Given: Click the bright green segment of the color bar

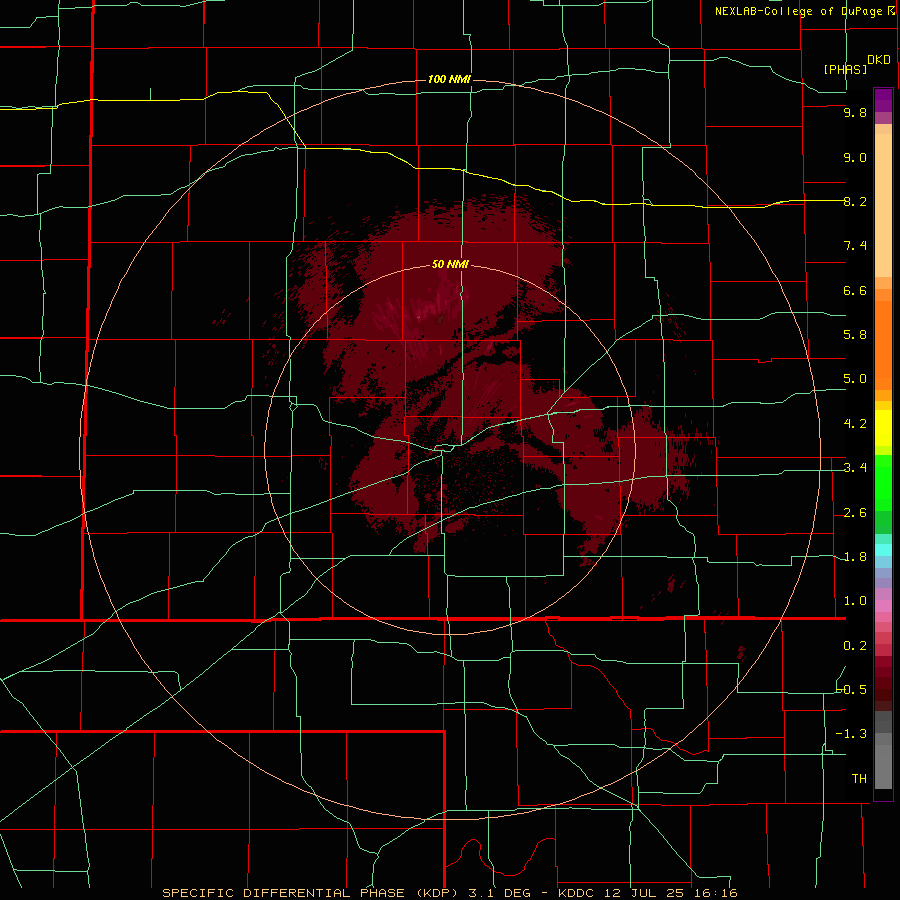Looking at the screenshot, I should pyautogui.click(x=883, y=482).
